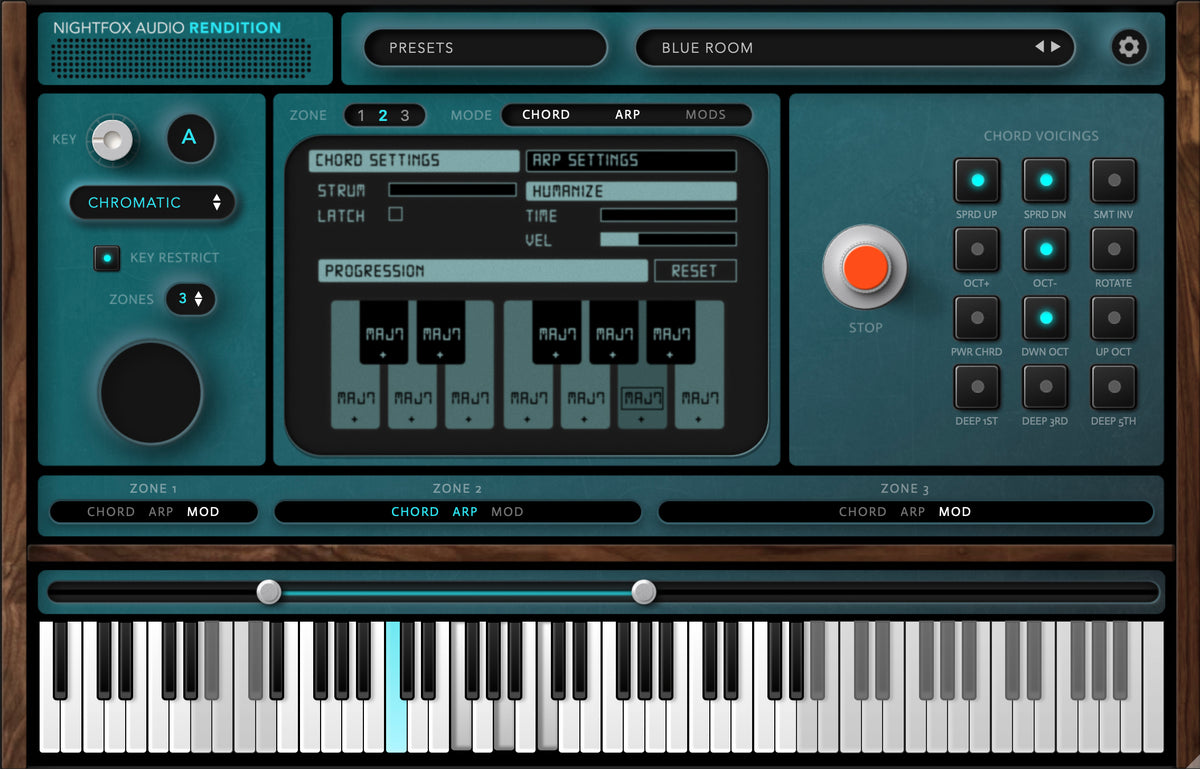Screen dimensions: 1200x769
Task: Toggle MOD in Zone 1 strip
Action: (x=203, y=512)
